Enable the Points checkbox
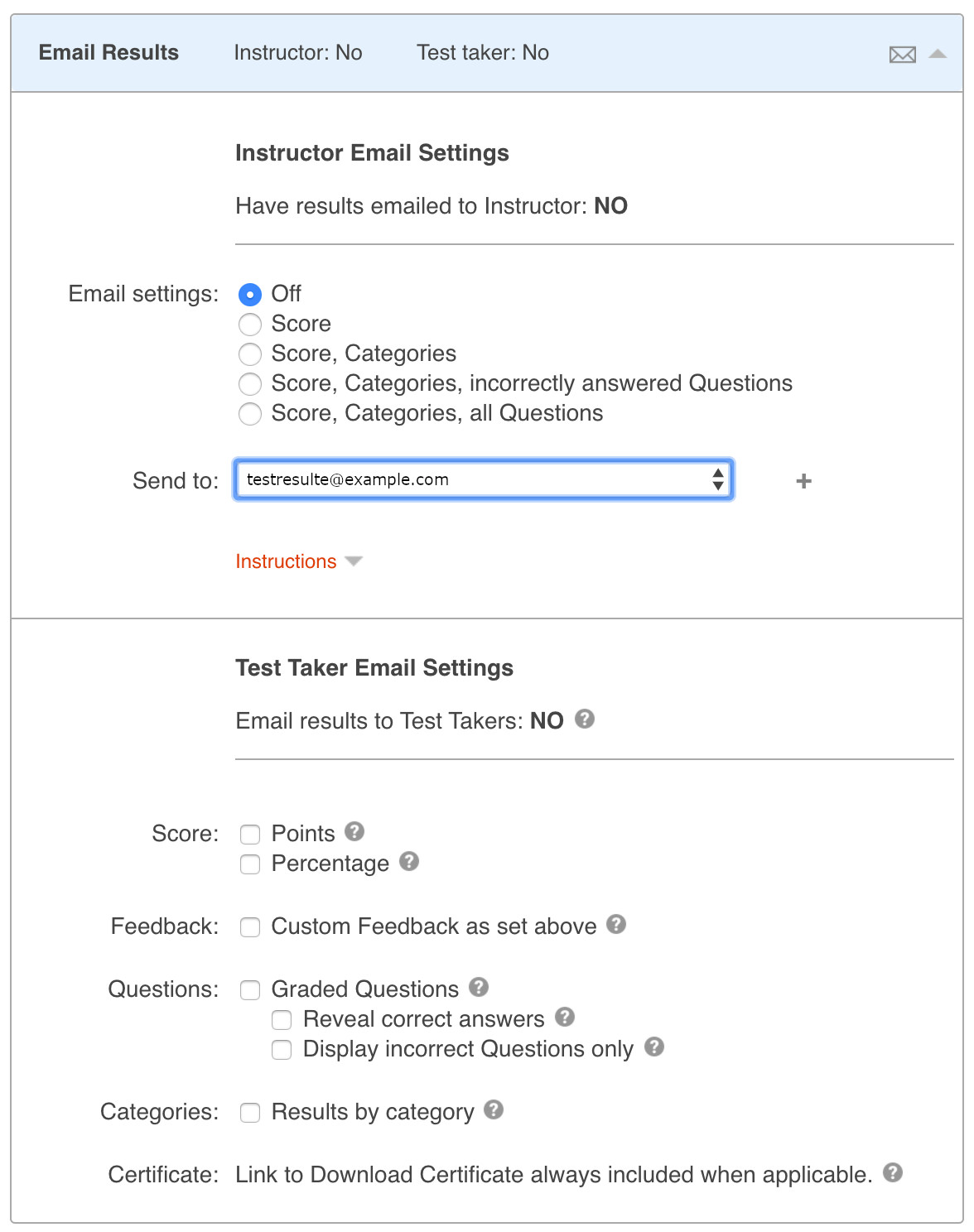Viewport: 974px width, 1232px height. click(250, 835)
